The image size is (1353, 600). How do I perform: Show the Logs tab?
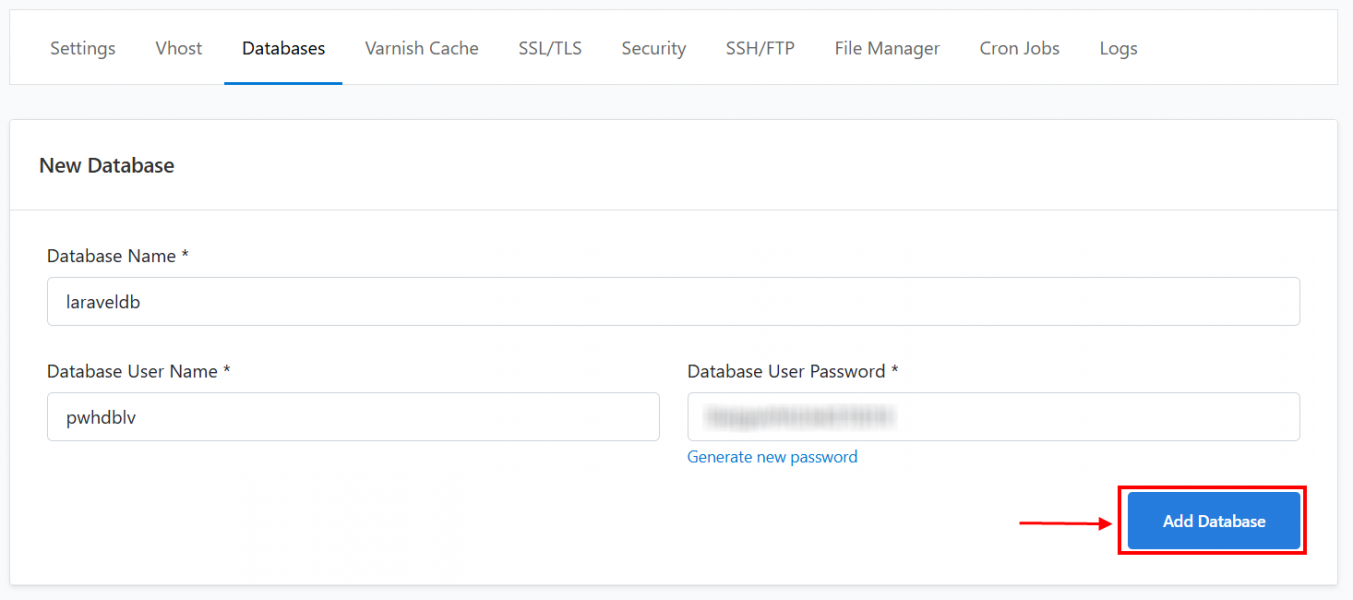point(1118,48)
